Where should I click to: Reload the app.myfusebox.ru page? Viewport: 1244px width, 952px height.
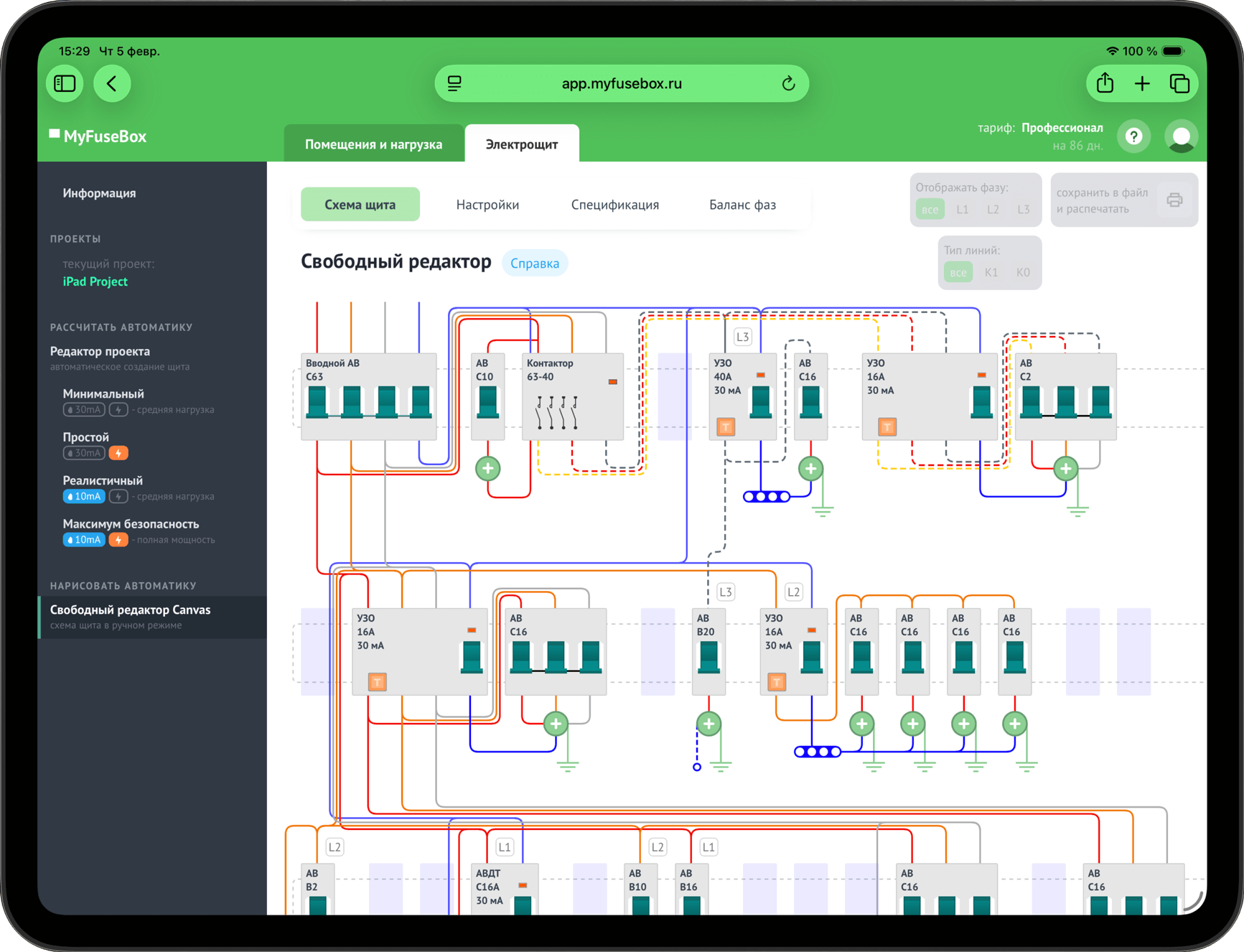(788, 83)
